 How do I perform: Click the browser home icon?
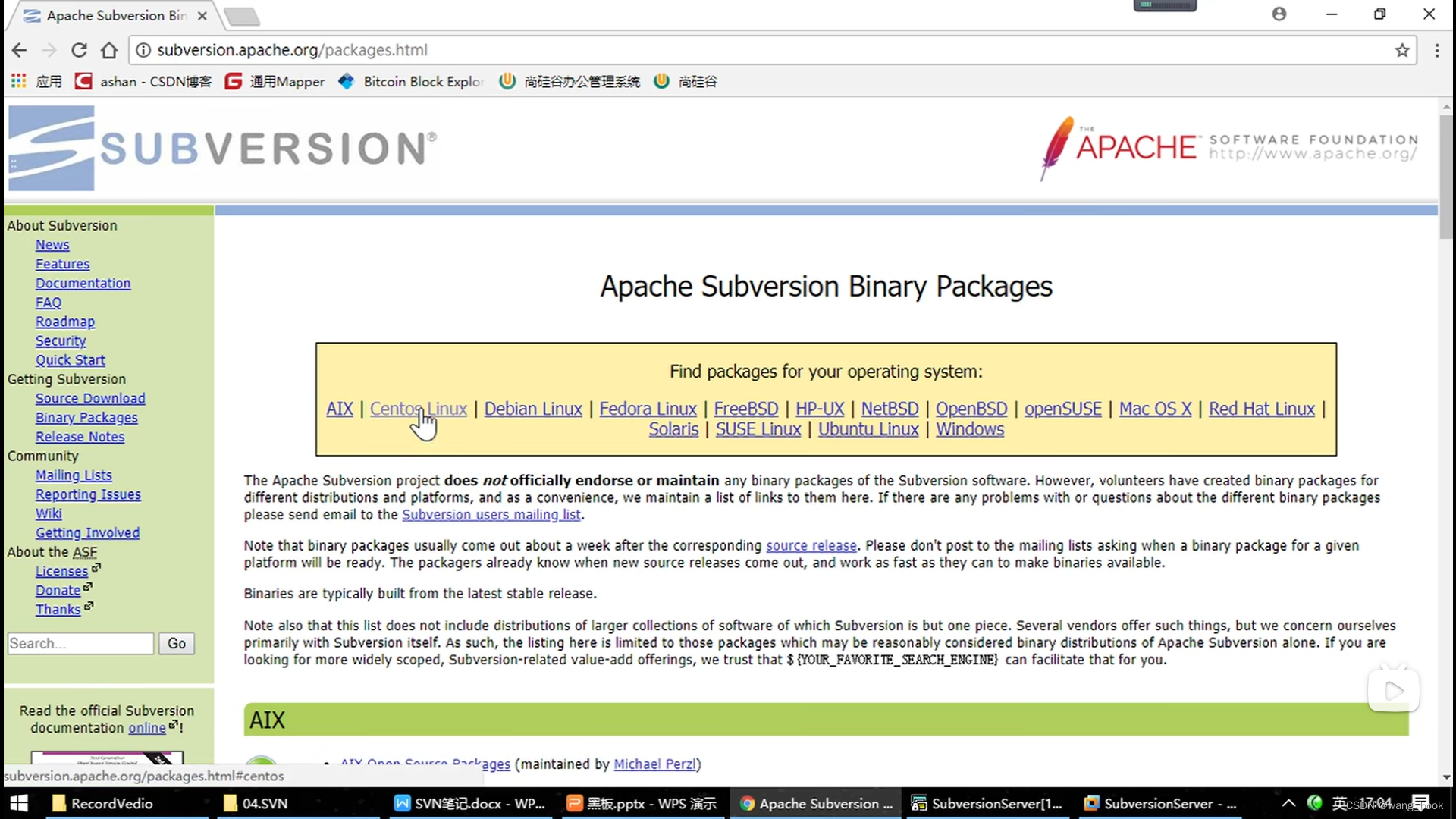(x=109, y=50)
